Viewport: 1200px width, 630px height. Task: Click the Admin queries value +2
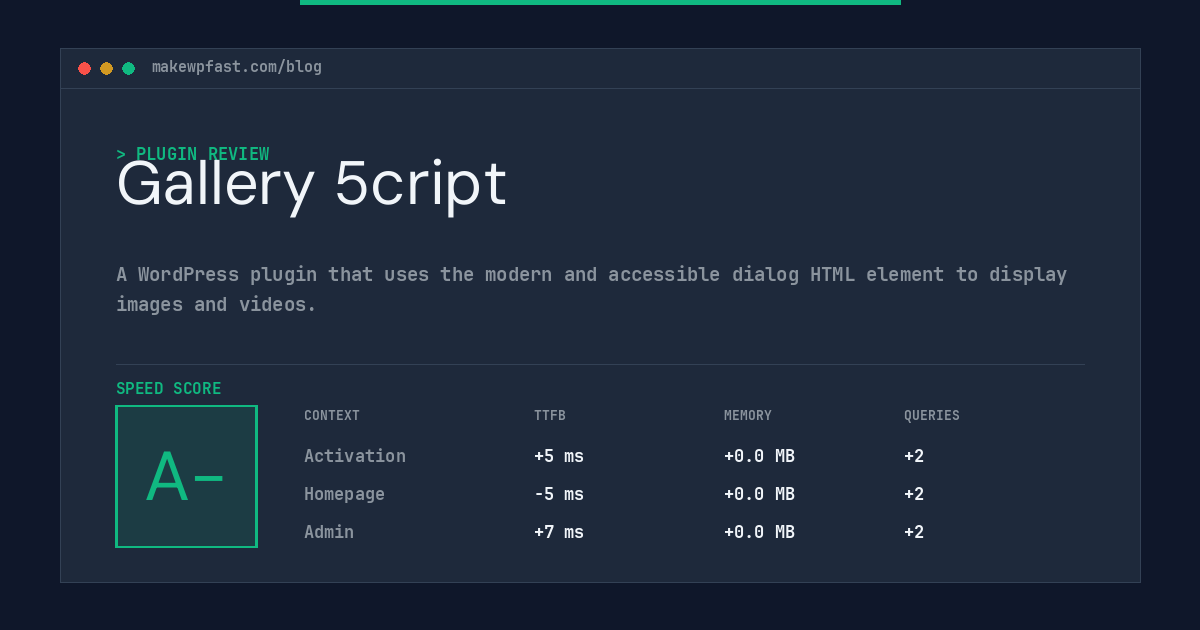[x=914, y=532]
